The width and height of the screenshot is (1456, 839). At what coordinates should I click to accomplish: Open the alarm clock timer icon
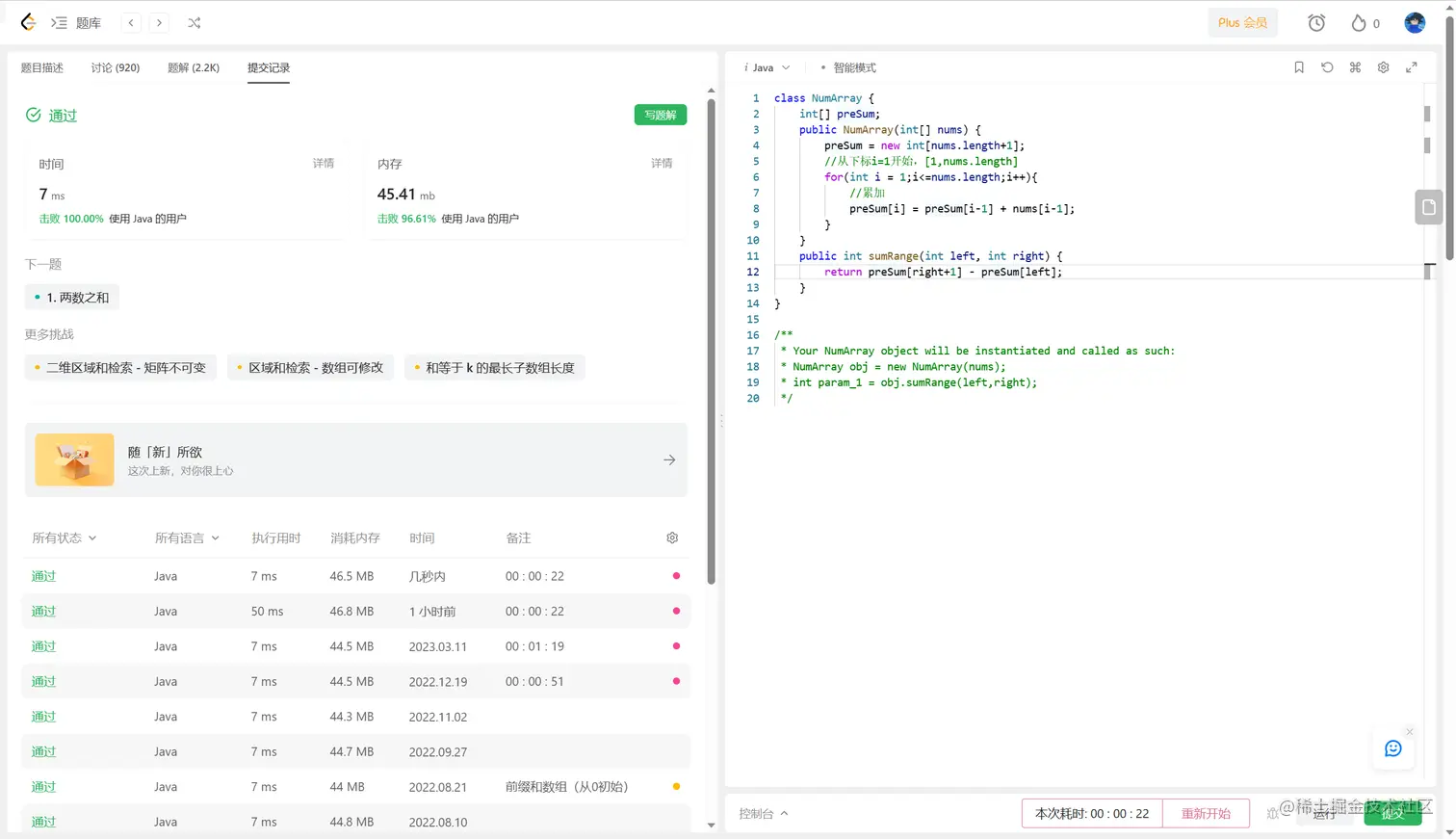click(1316, 23)
